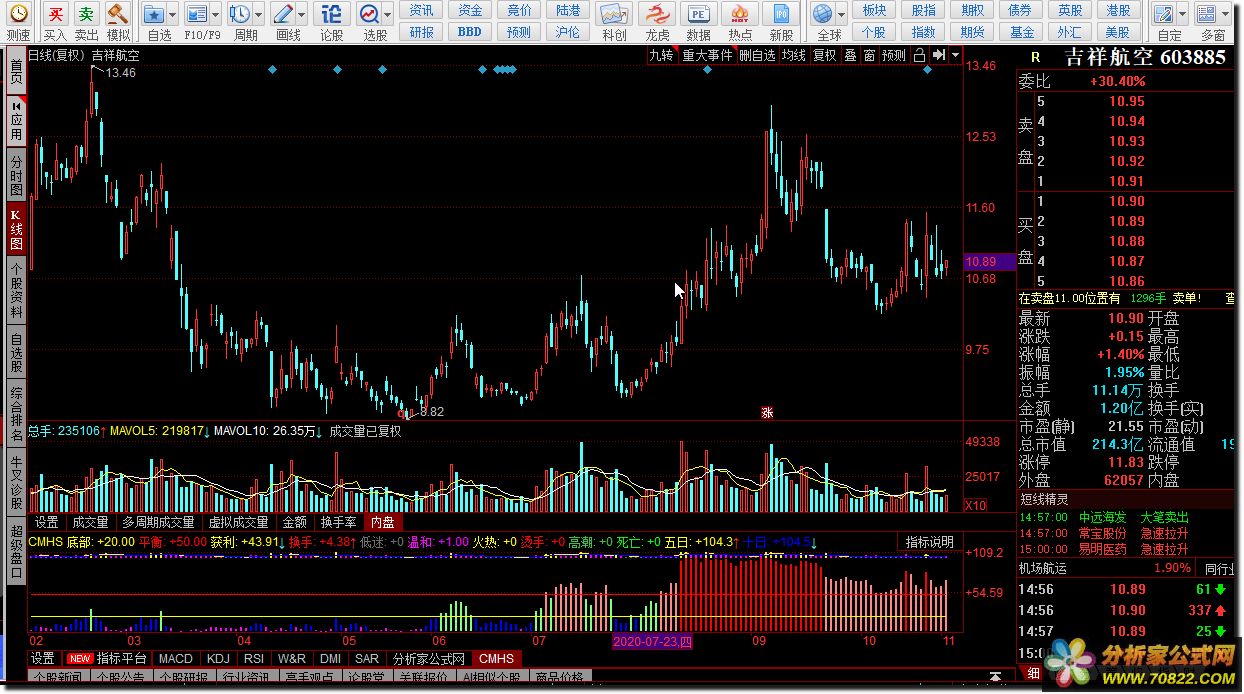The width and height of the screenshot is (1244, 694).
Task: Toggle the 均线 moving average display
Action: pos(794,56)
